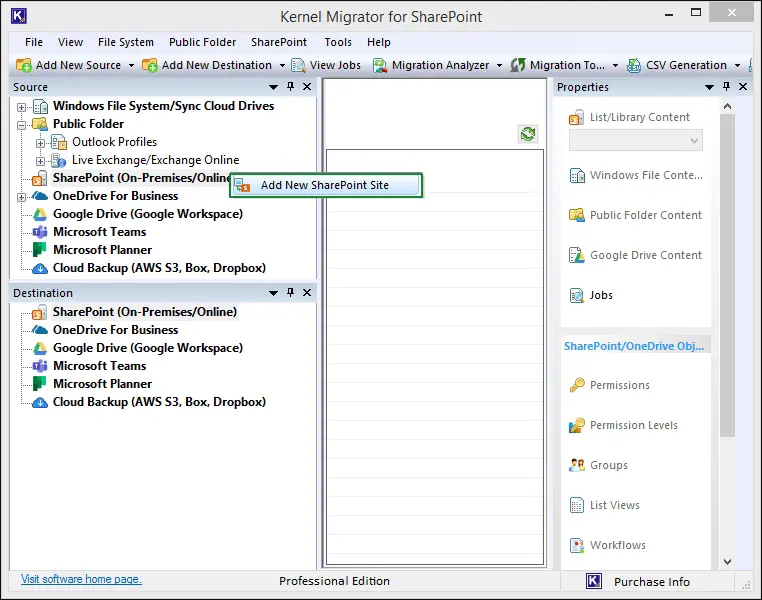762x600 pixels.
Task: Click the Migration Analyzer toolbar icon
Action: (381, 65)
